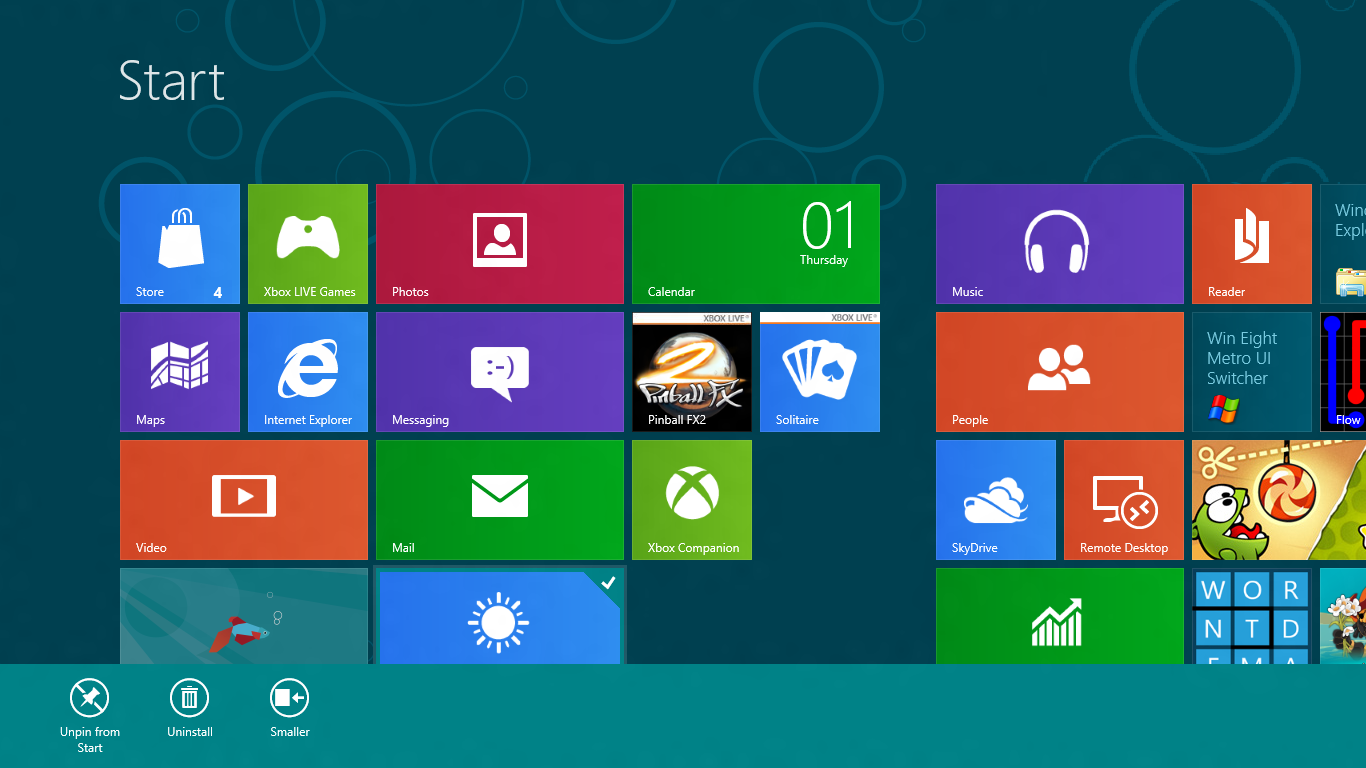Launch the Pinball FX2 game tile

point(692,372)
